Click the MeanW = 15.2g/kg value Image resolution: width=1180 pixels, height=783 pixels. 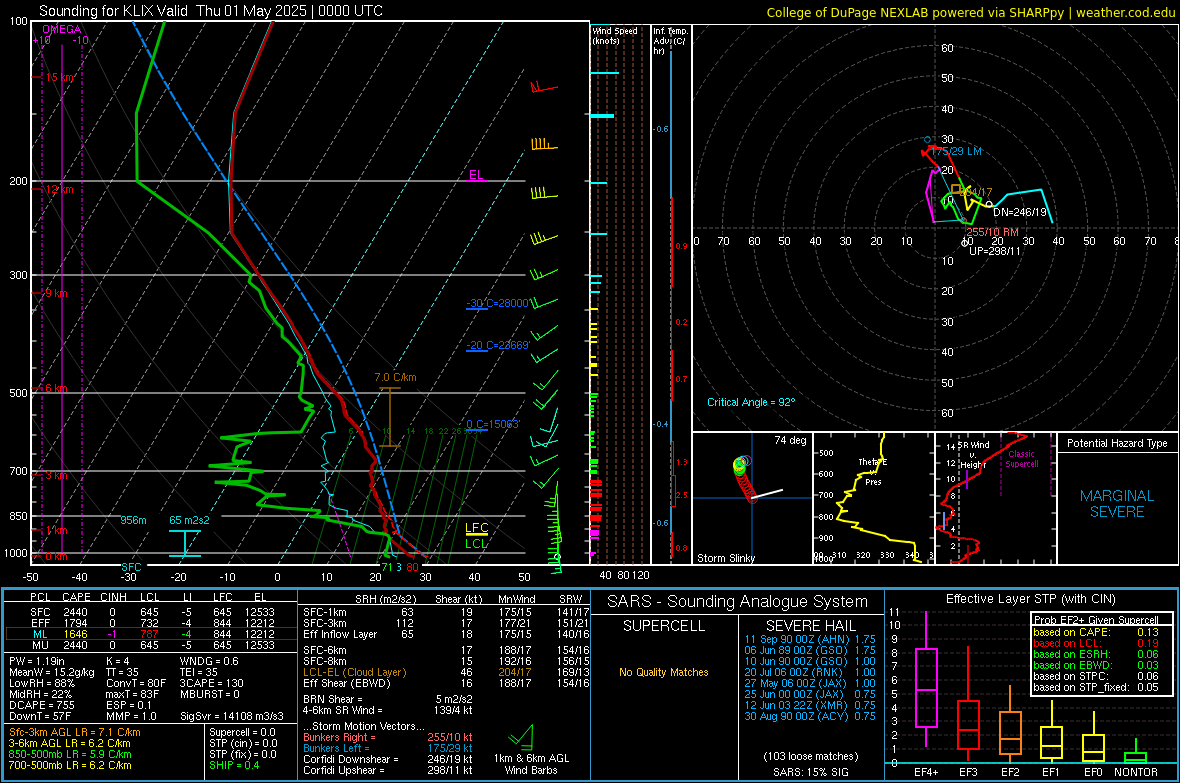pos(52,672)
